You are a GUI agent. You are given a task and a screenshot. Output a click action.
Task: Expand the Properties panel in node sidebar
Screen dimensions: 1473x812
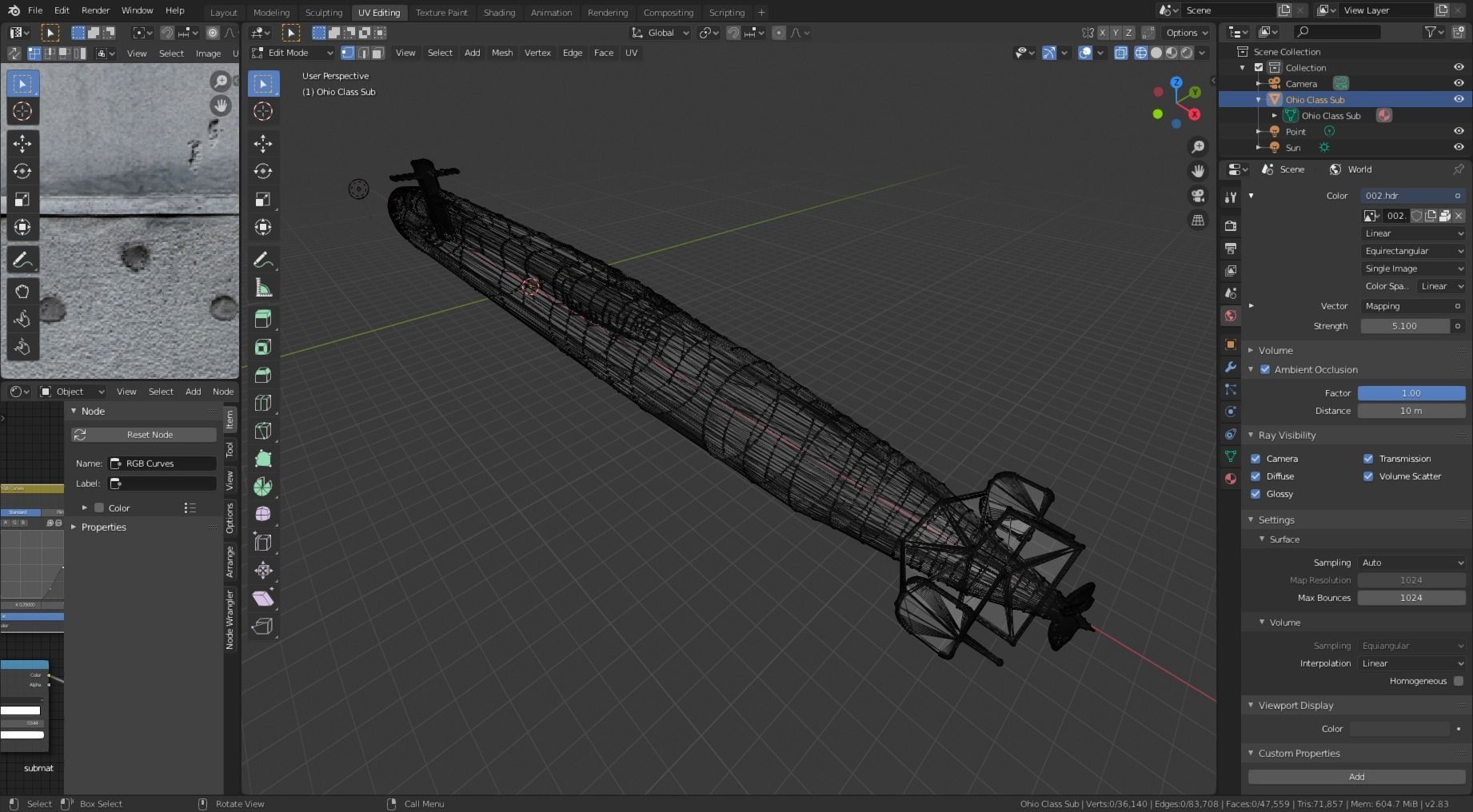[103, 527]
